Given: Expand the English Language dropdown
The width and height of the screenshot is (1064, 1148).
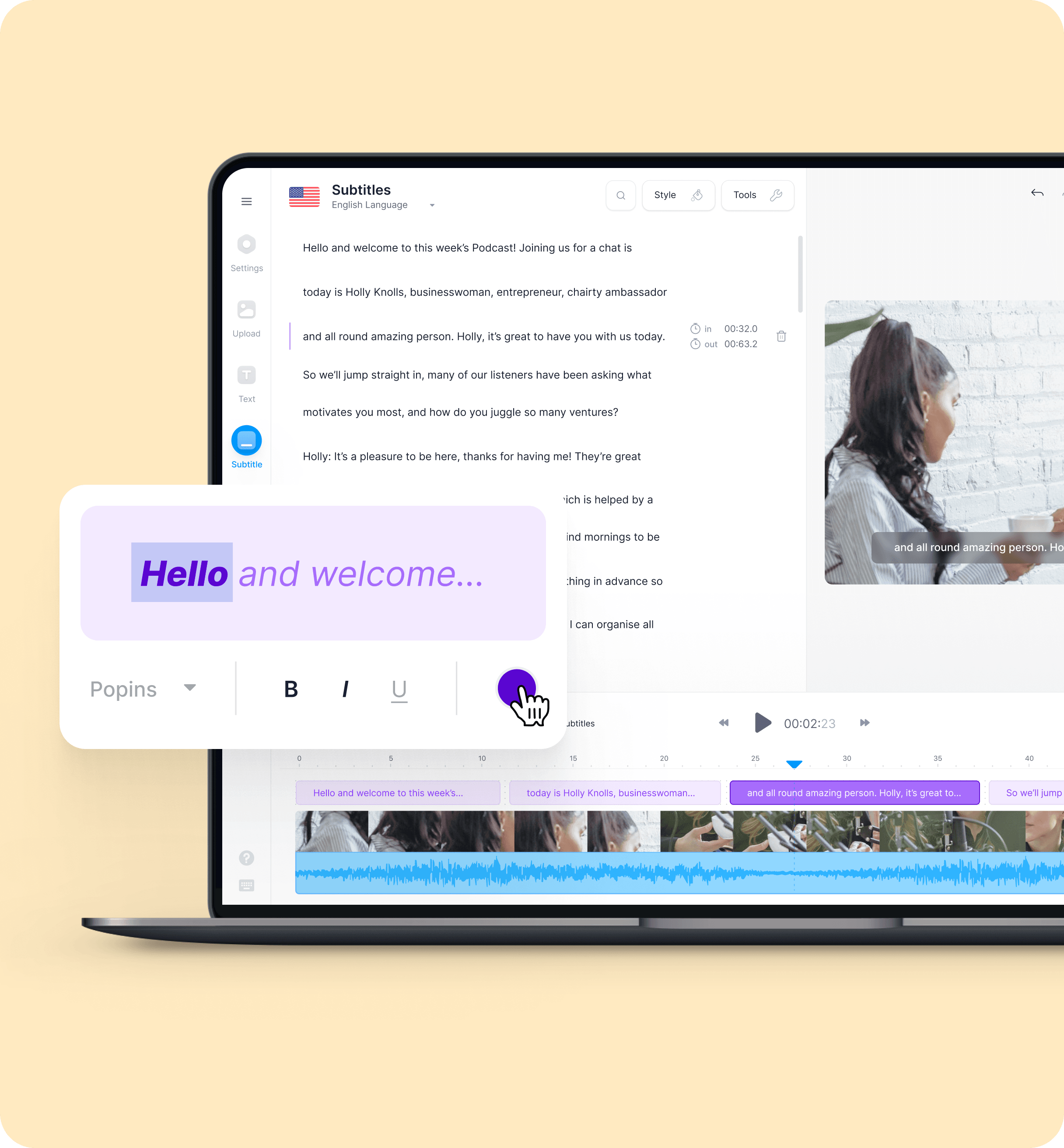Looking at the screenshot, I should tap(432, 205).
